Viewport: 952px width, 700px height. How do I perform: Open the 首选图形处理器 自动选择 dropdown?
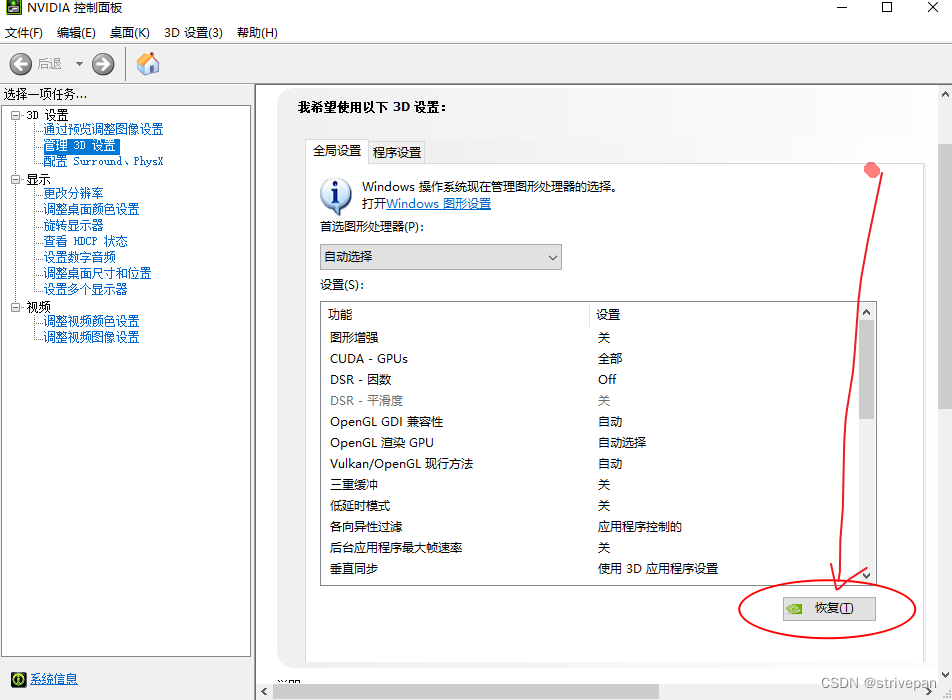(441, 257)
